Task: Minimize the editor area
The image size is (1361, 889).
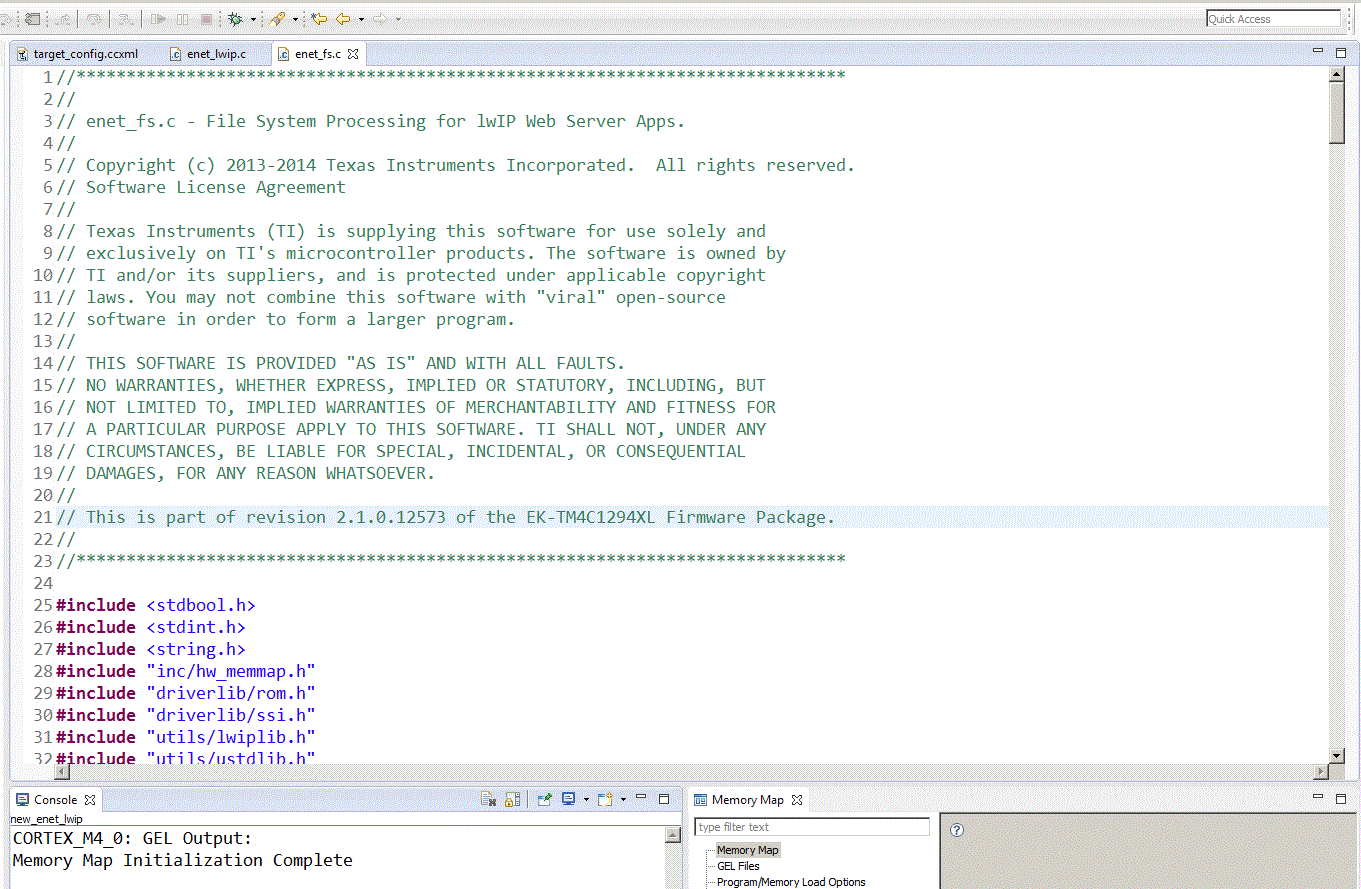Action: click(1317, 52)
